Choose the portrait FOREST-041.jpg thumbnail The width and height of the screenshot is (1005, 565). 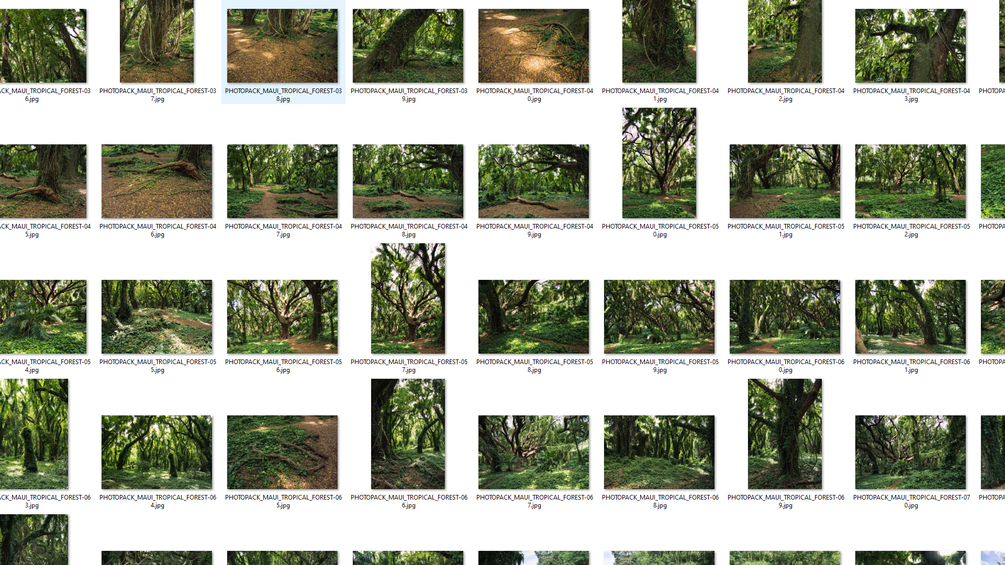click(659, 42)
